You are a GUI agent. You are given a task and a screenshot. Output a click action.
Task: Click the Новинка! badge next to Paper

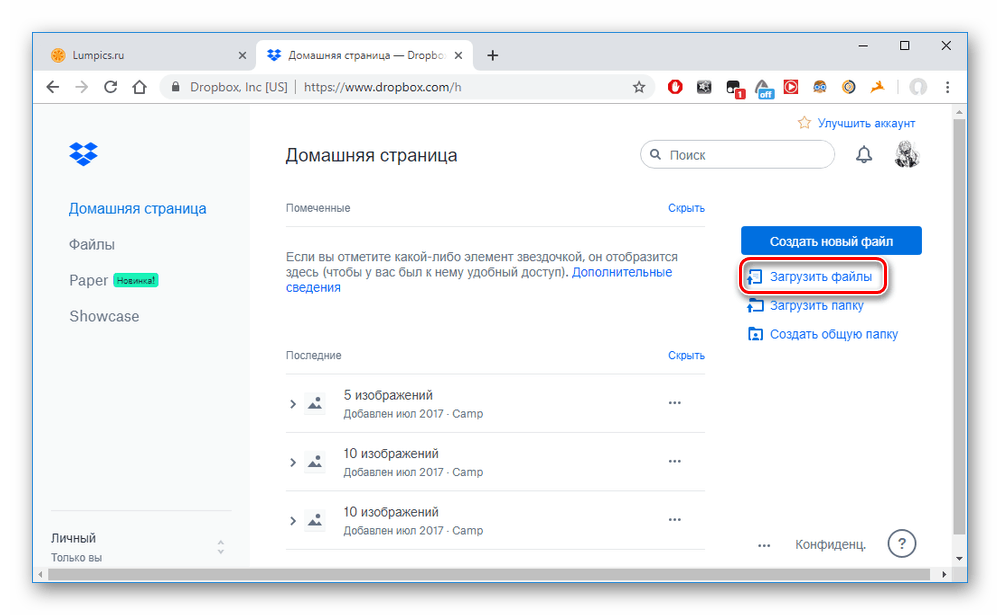tap(136, 280)
